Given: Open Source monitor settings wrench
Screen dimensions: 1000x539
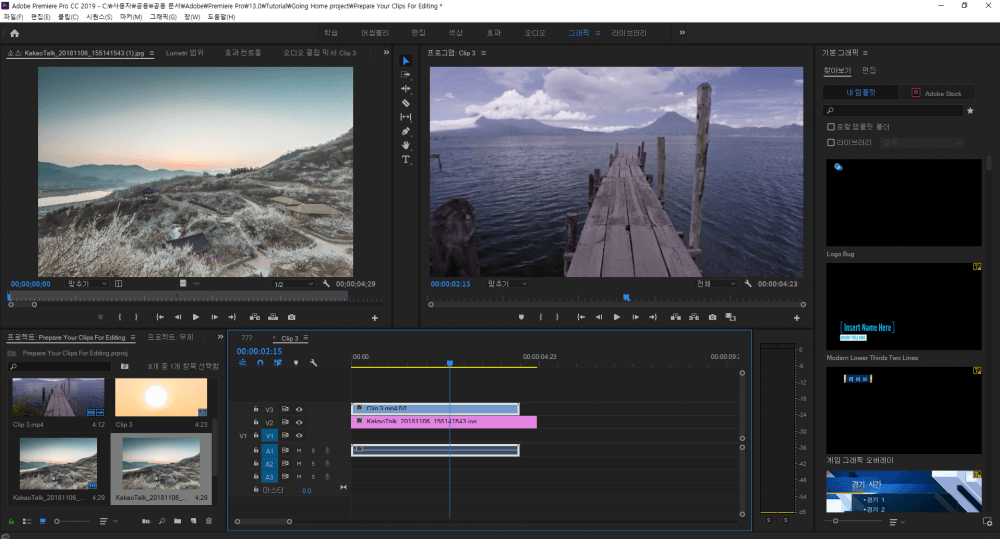Looking at the screenshot, I should point(326,283).
